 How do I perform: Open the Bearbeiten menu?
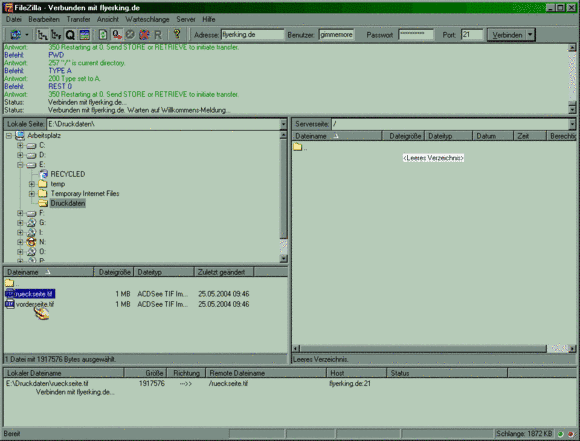[x=44, y=19]
